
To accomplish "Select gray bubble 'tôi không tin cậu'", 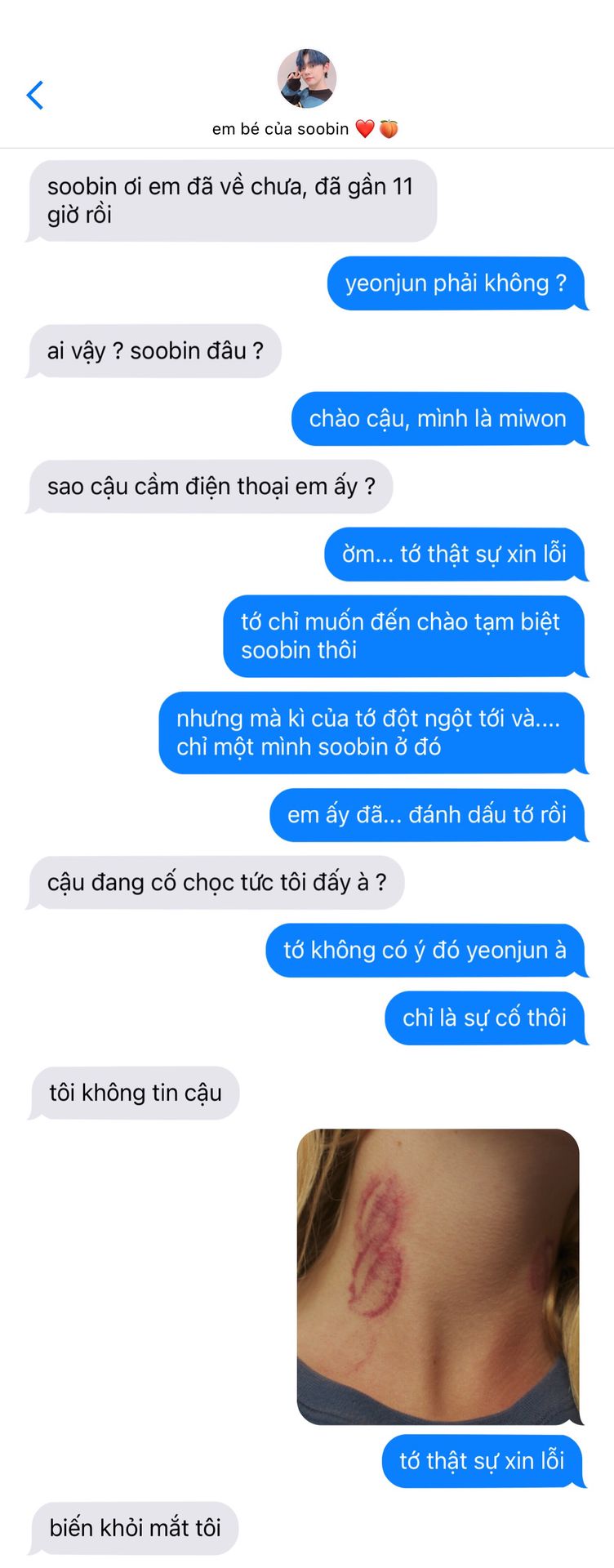I will (135, 1093).
